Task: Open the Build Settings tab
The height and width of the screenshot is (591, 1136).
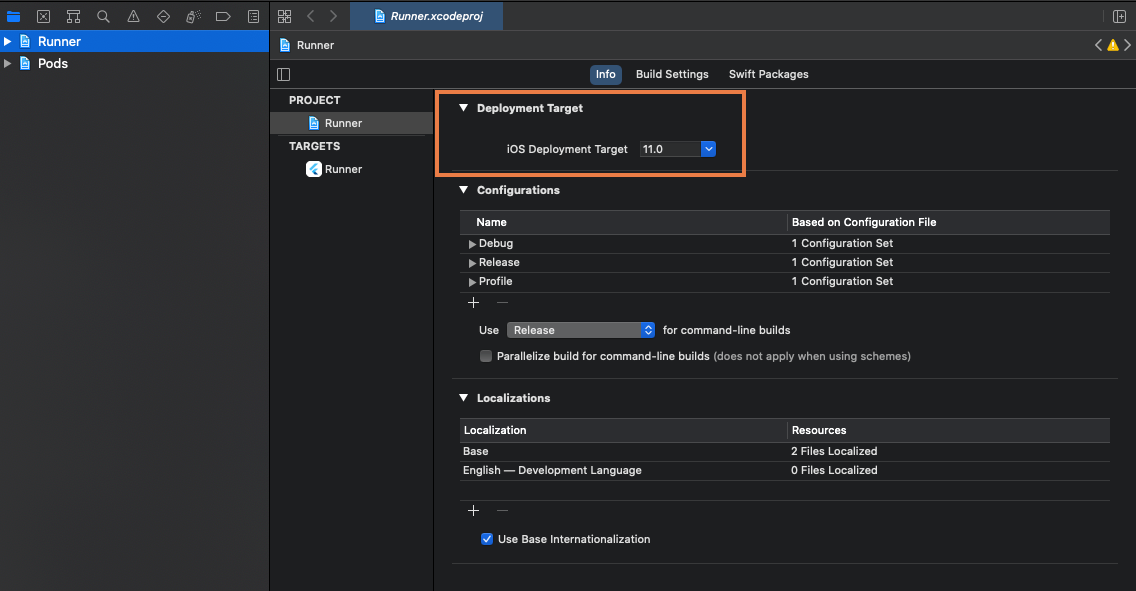Action: [672, 74]
